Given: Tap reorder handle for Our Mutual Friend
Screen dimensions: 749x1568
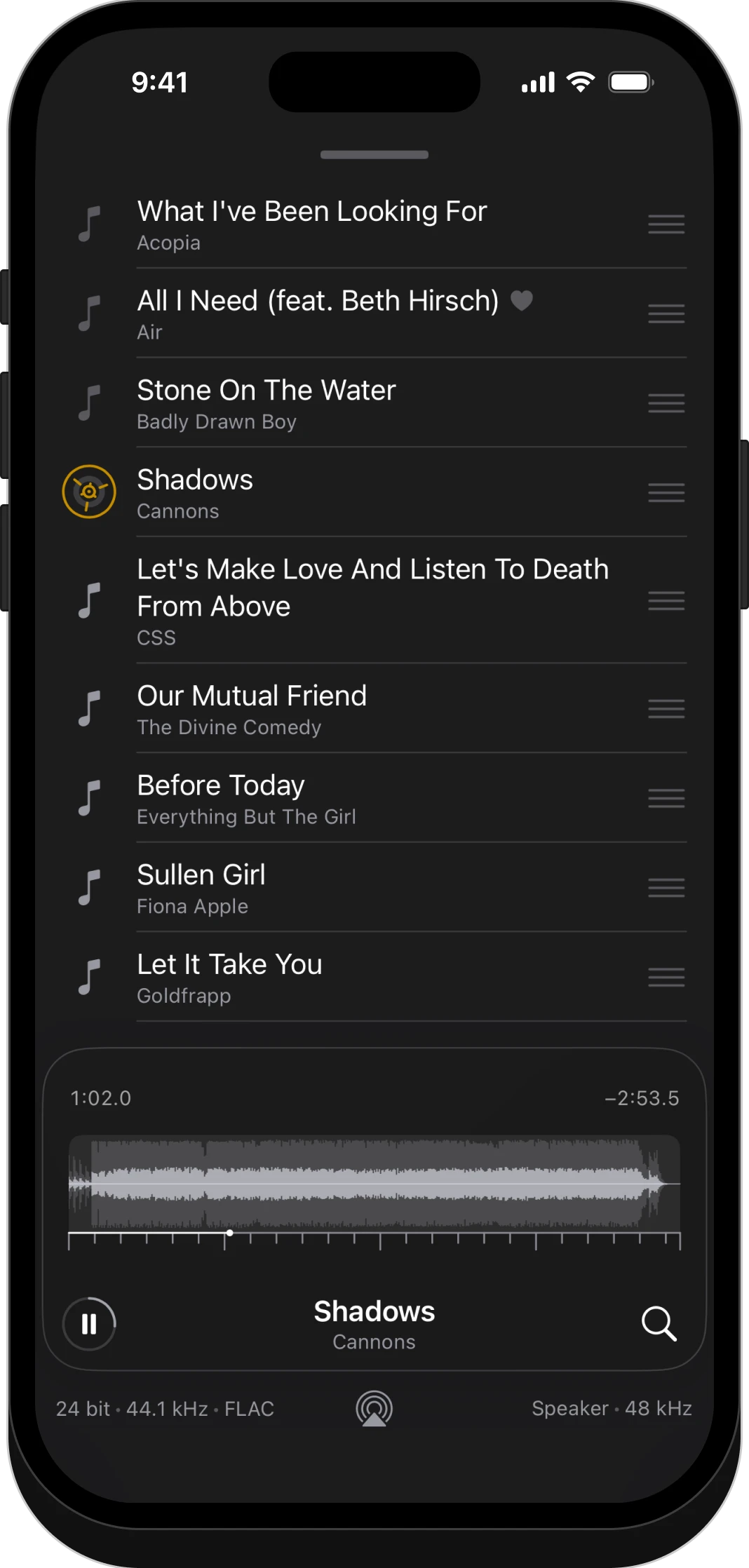Looking at the screenshot, I should [666, 709].
